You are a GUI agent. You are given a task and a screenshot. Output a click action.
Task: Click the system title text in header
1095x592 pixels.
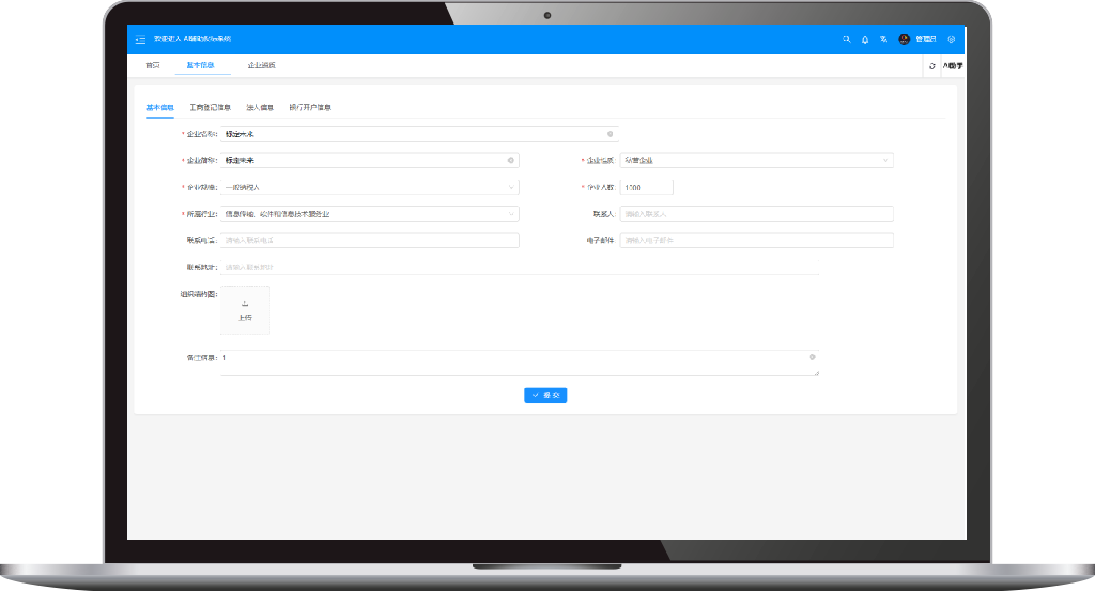click(x=192, y=39)
